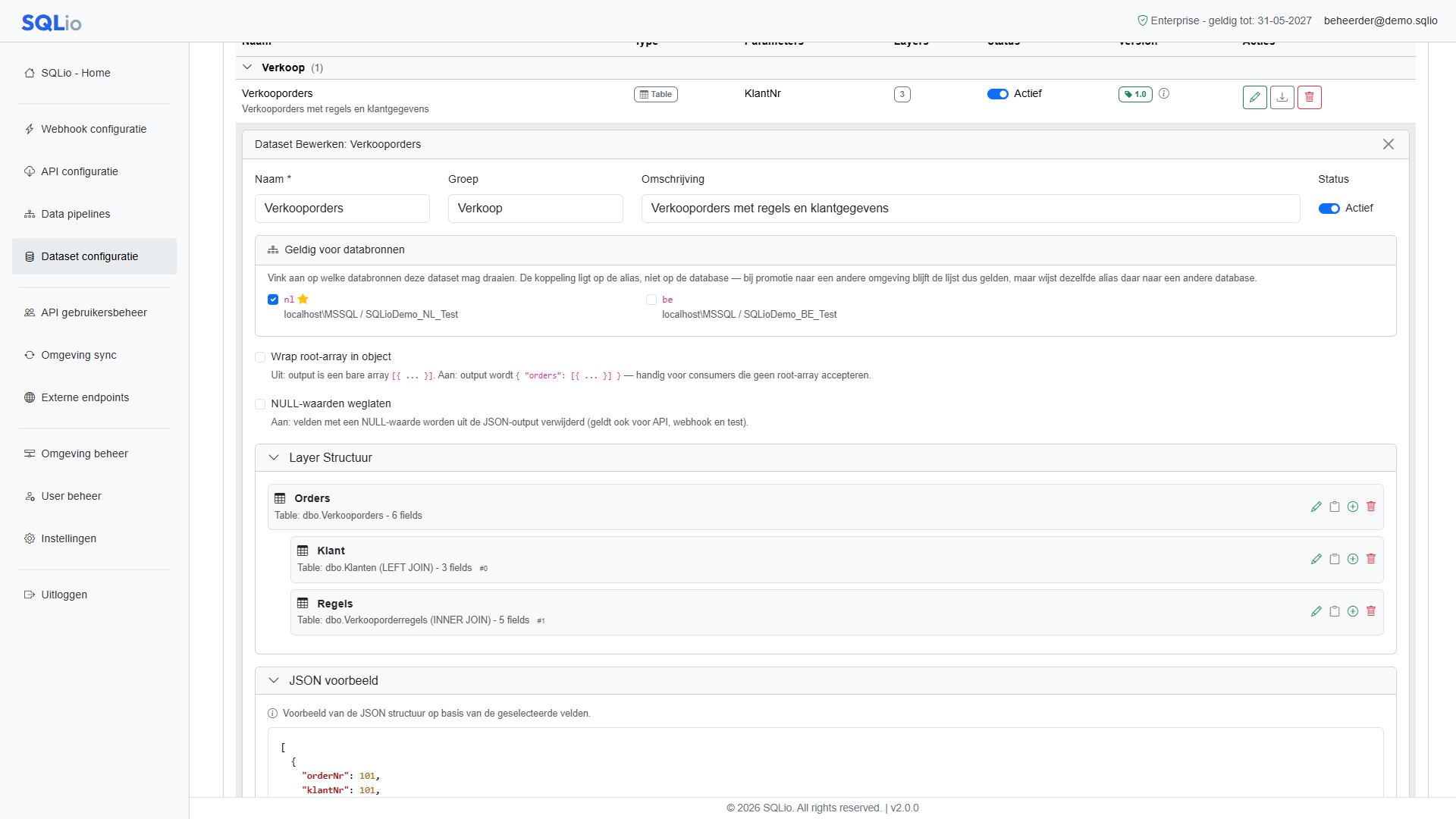This screenshot has width=1456, height=819.
Task: Delete the Klant layer
Action: pos(1371,559)
